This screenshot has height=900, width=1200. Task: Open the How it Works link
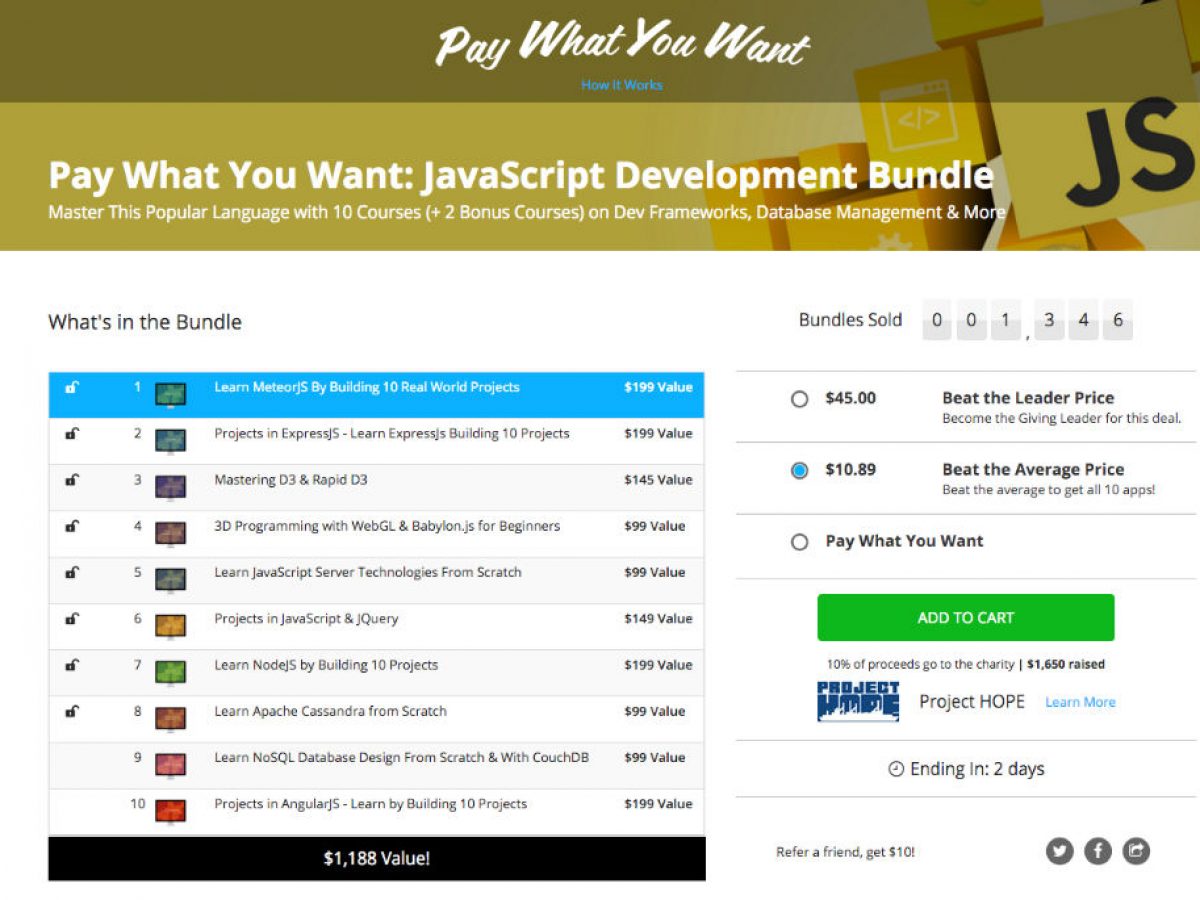click(621, 85)
